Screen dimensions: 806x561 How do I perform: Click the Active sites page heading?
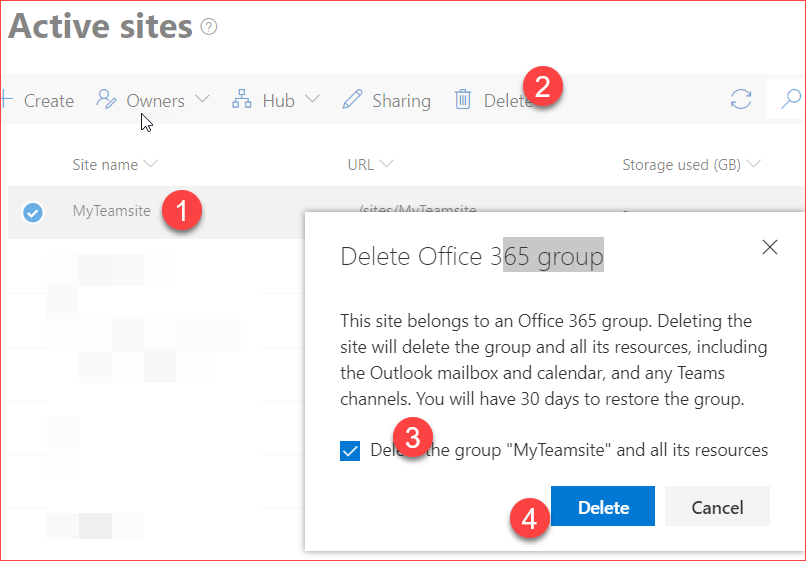[100, 26]
